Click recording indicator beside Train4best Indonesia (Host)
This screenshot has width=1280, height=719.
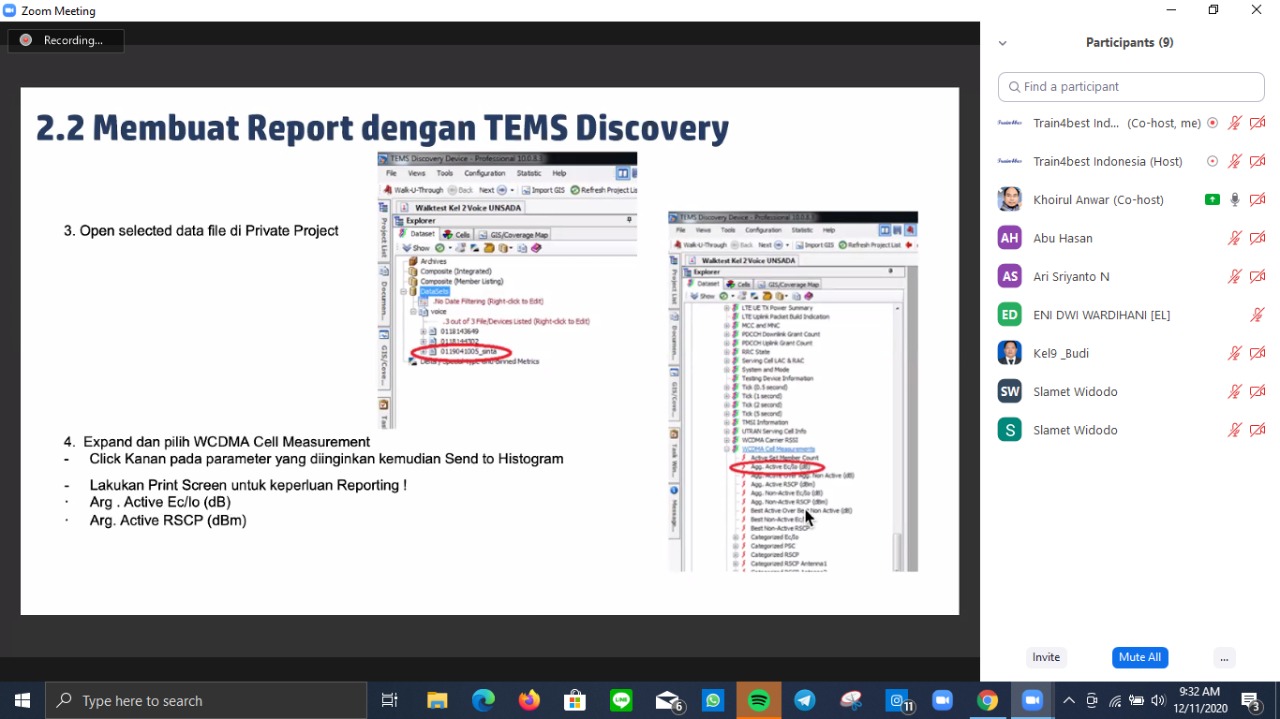pos(1212,161)
